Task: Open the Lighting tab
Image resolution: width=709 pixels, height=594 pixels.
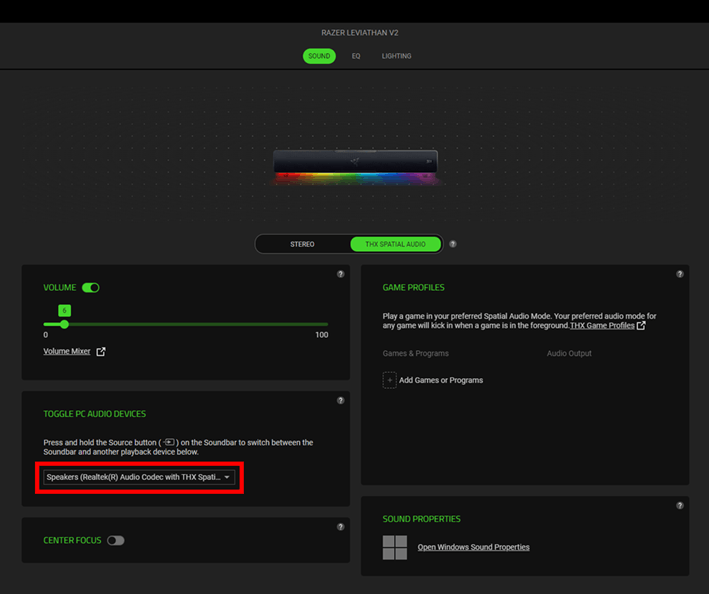Action: 396,56
